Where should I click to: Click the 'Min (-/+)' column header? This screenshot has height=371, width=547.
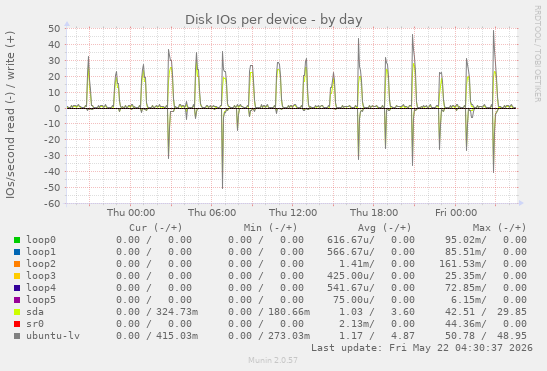click(x=270, y=228)
